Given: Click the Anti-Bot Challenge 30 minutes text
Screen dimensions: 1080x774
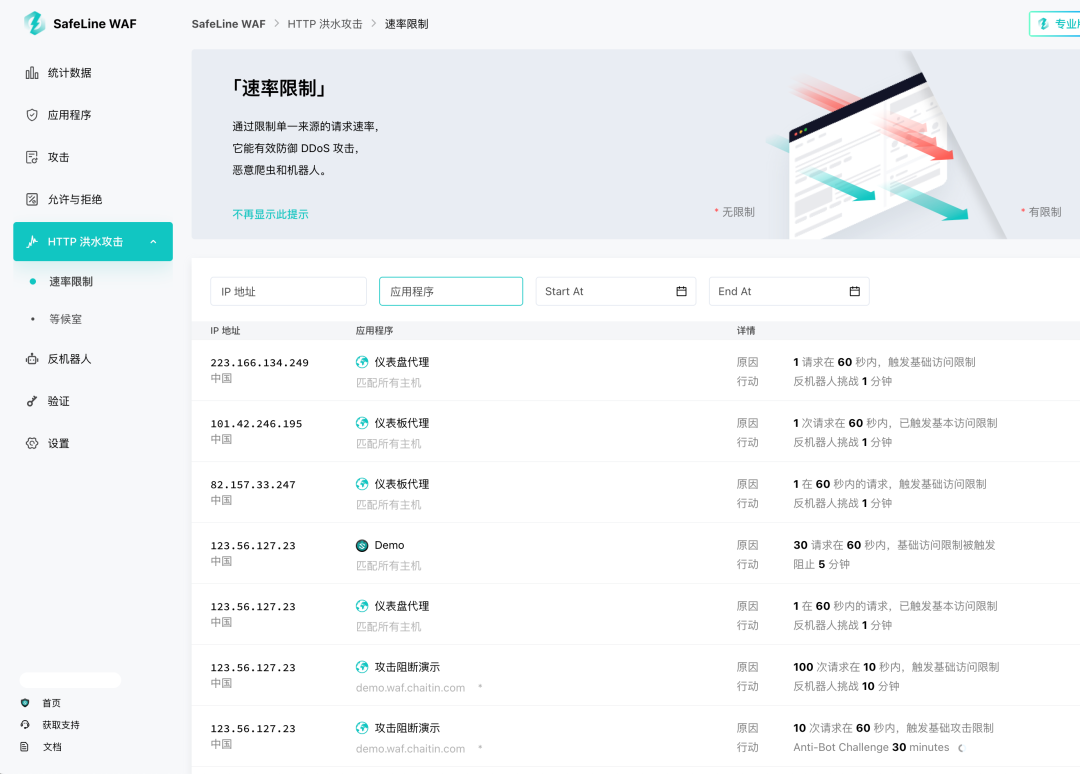Looking at the screenshot, I should pos(871,748).
